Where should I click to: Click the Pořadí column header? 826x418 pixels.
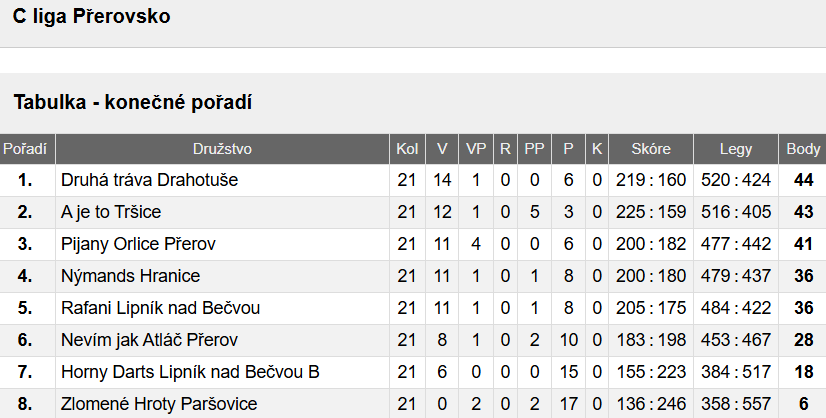25,150
